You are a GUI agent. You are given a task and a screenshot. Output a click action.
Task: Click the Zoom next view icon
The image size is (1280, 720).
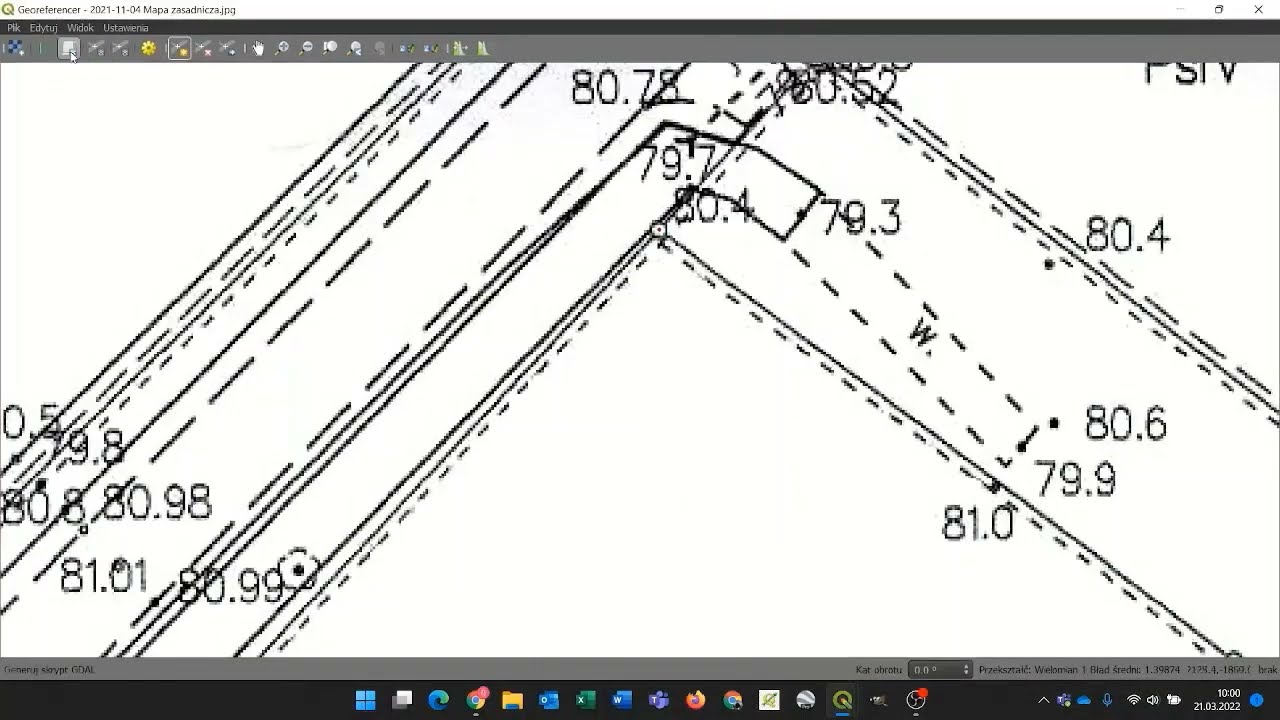(379, 48)
